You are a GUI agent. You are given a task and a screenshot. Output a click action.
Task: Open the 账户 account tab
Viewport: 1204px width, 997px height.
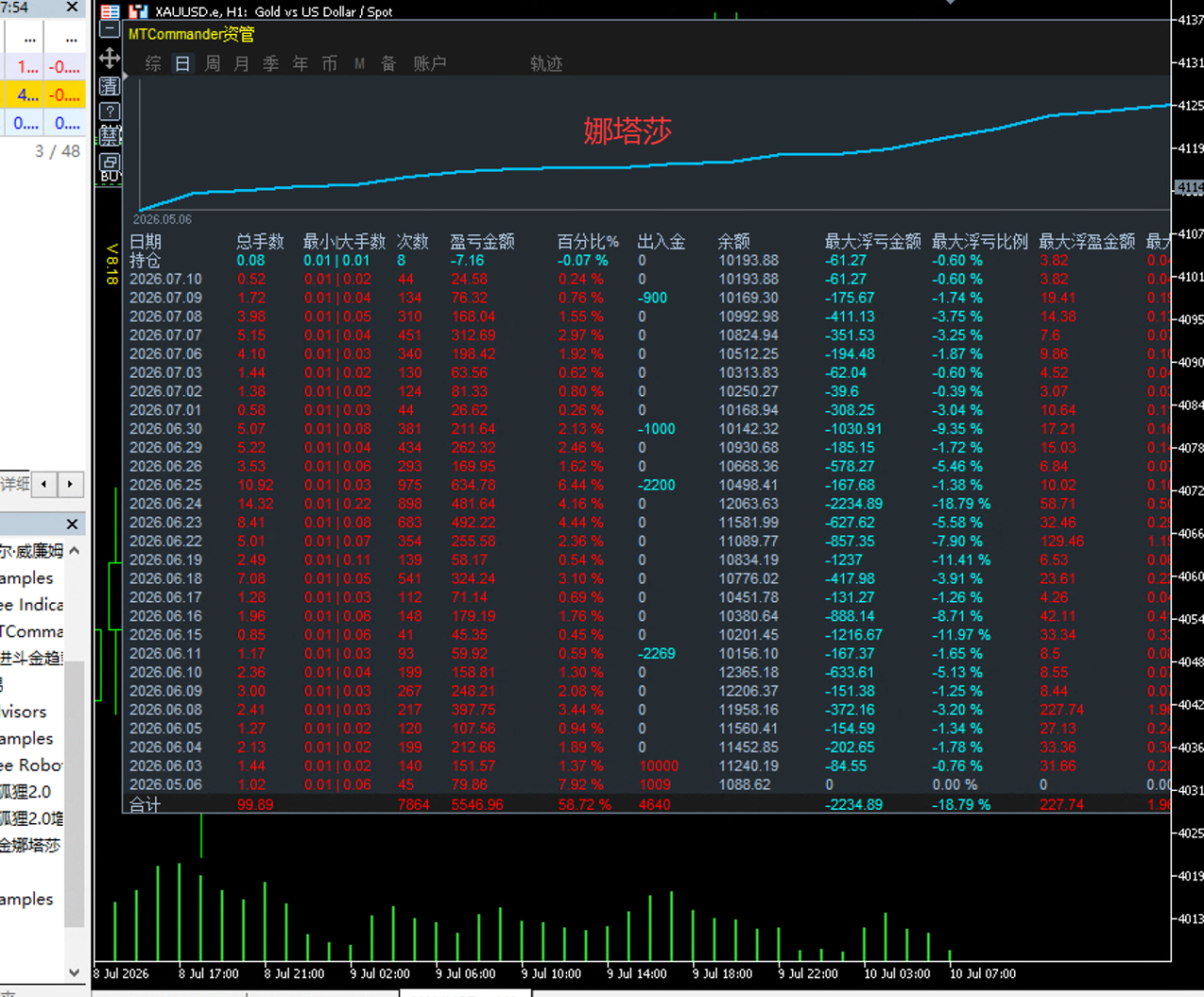tap(430, 63)
